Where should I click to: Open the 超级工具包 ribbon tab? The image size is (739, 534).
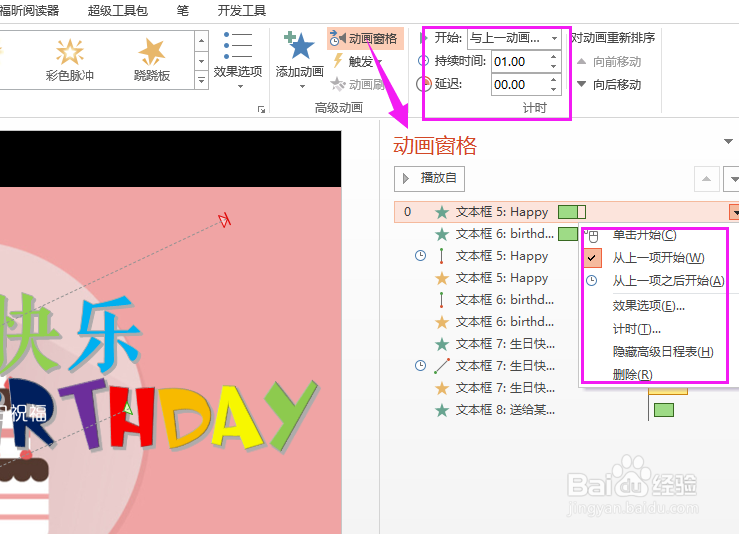[x=118, y=10]
